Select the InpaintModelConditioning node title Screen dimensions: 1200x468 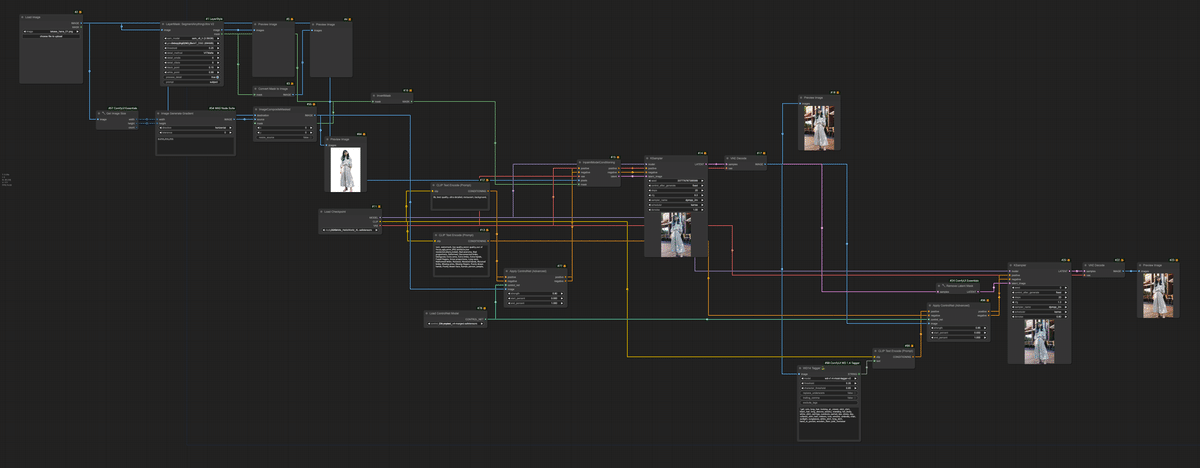click(600, 162)
